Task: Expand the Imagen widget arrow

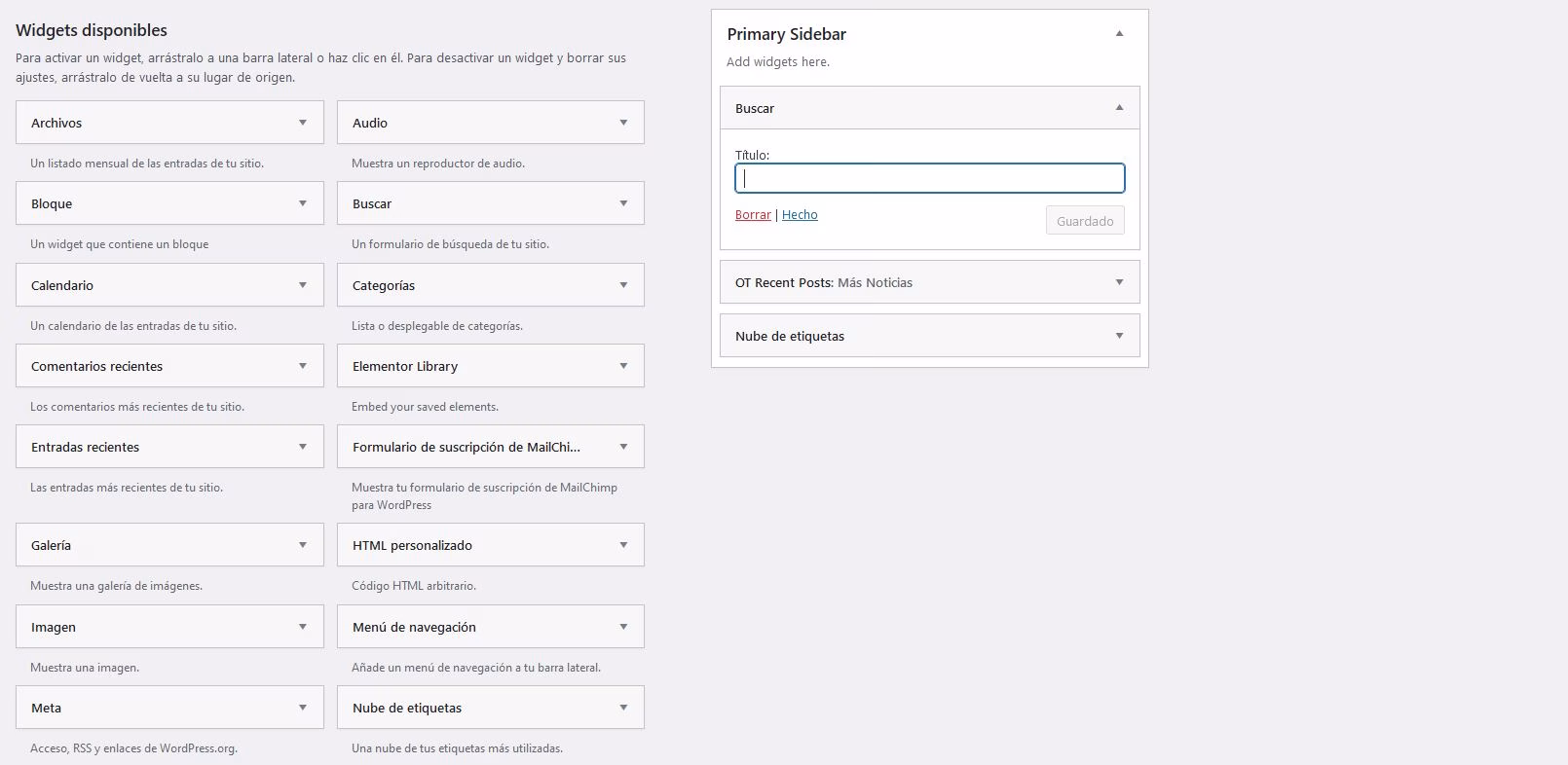Action: point(303,627)
